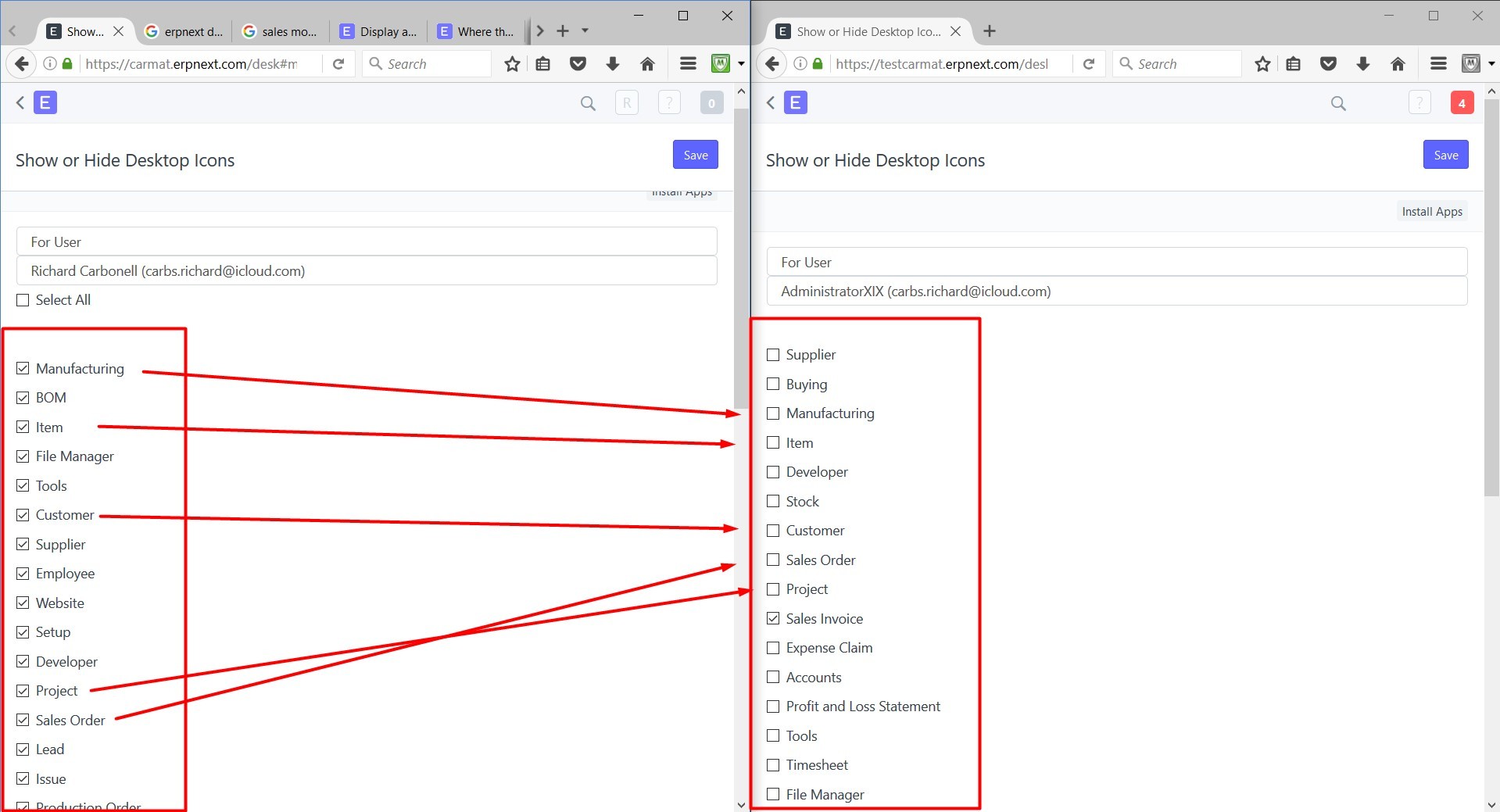The height and width of the screenshot is (812, 1500).
Task: Click ERPNext back chevron in right window
Action: (x=771, y=102)
